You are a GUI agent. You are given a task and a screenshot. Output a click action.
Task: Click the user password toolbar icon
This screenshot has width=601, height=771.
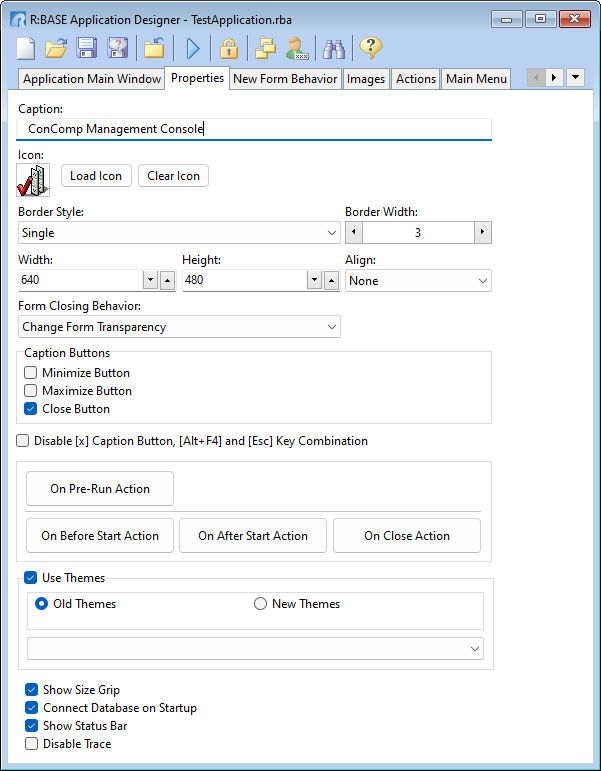(x=297, y=48)
